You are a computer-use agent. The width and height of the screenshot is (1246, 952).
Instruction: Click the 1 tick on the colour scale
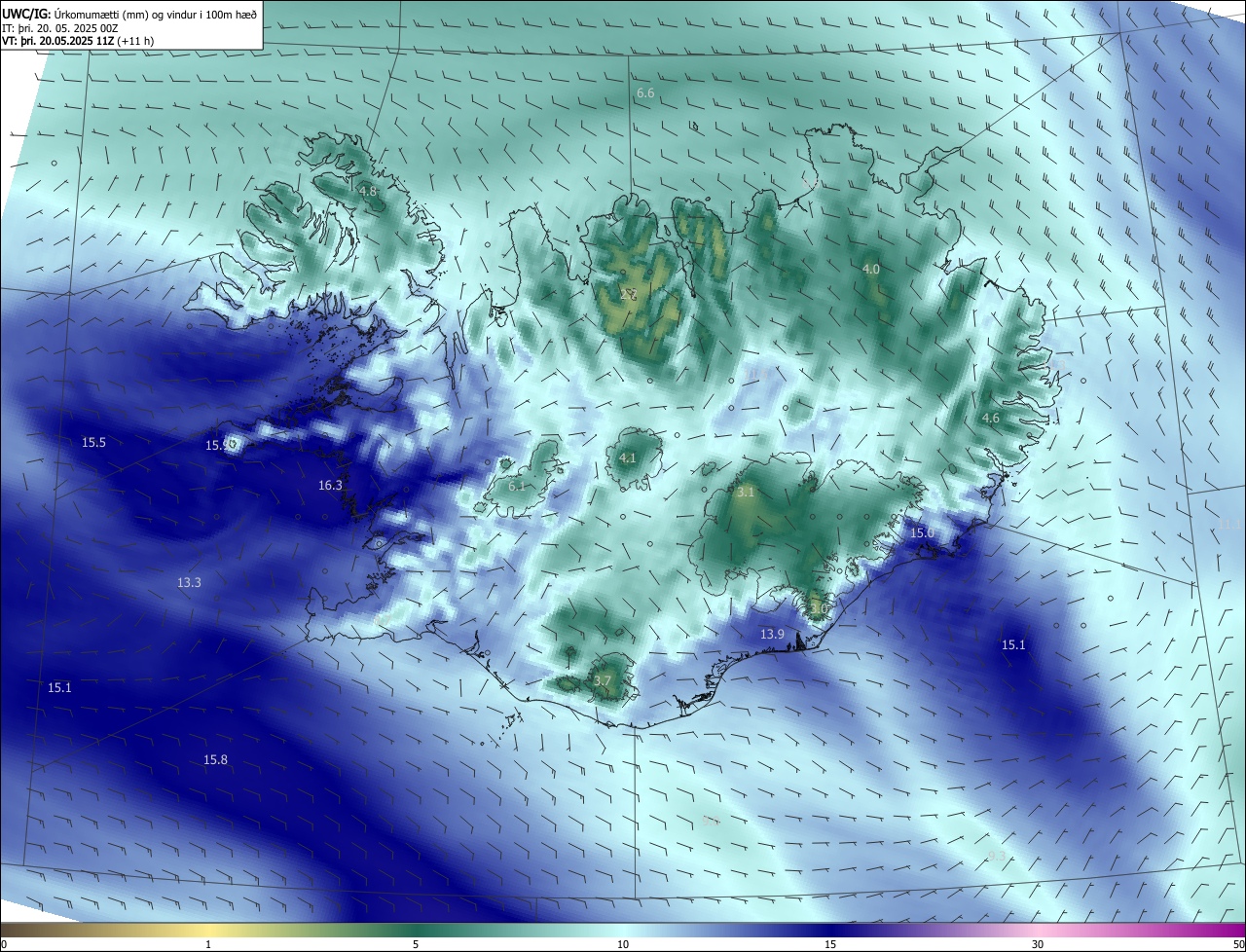208,944
